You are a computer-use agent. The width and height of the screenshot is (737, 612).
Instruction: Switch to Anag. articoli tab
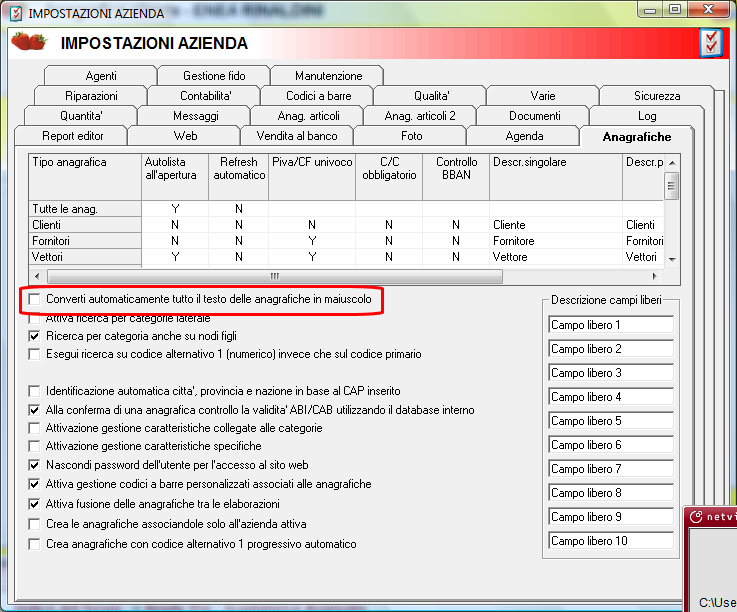point(308,116)
